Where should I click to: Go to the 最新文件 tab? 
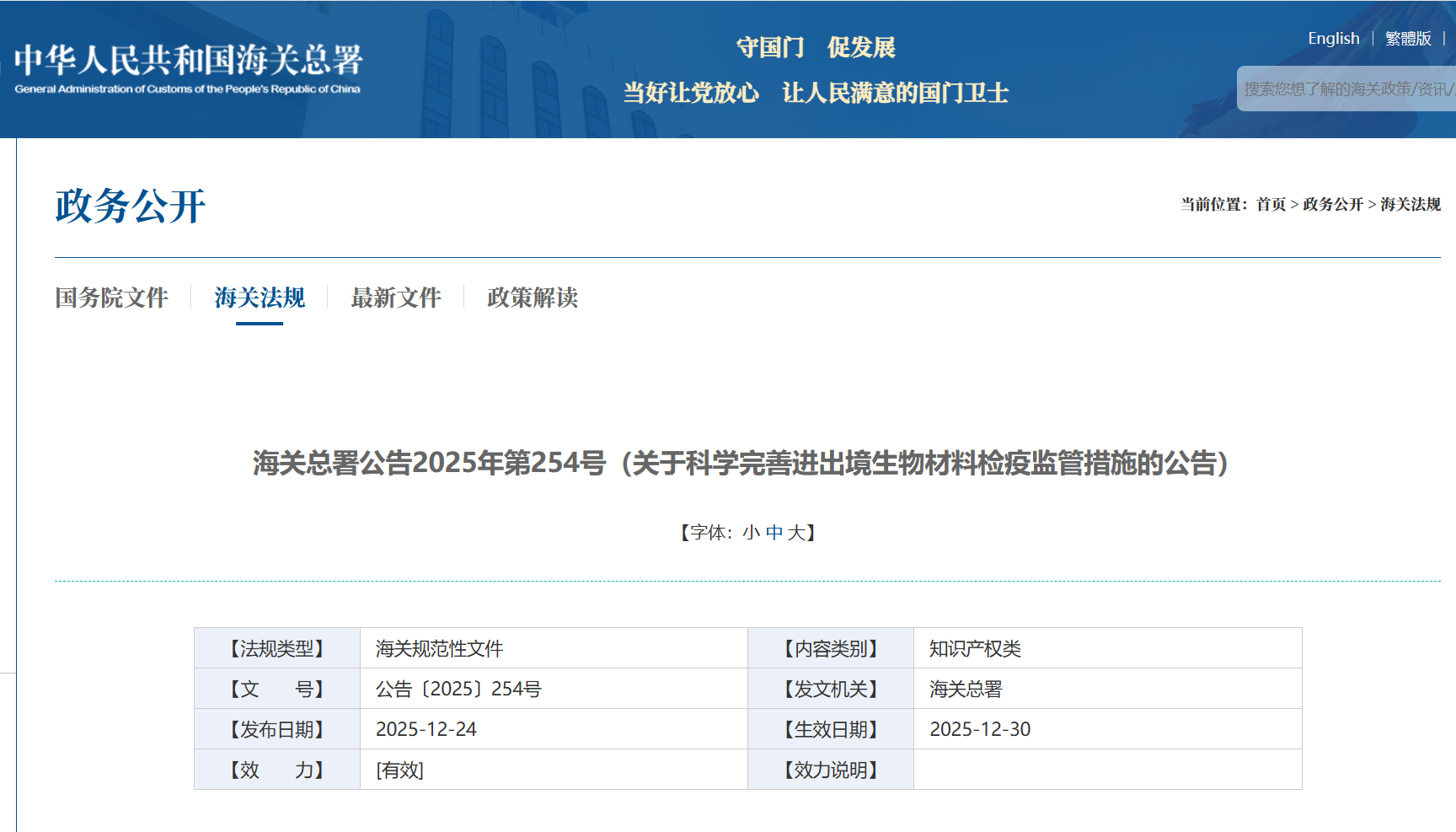pos(396,298)
